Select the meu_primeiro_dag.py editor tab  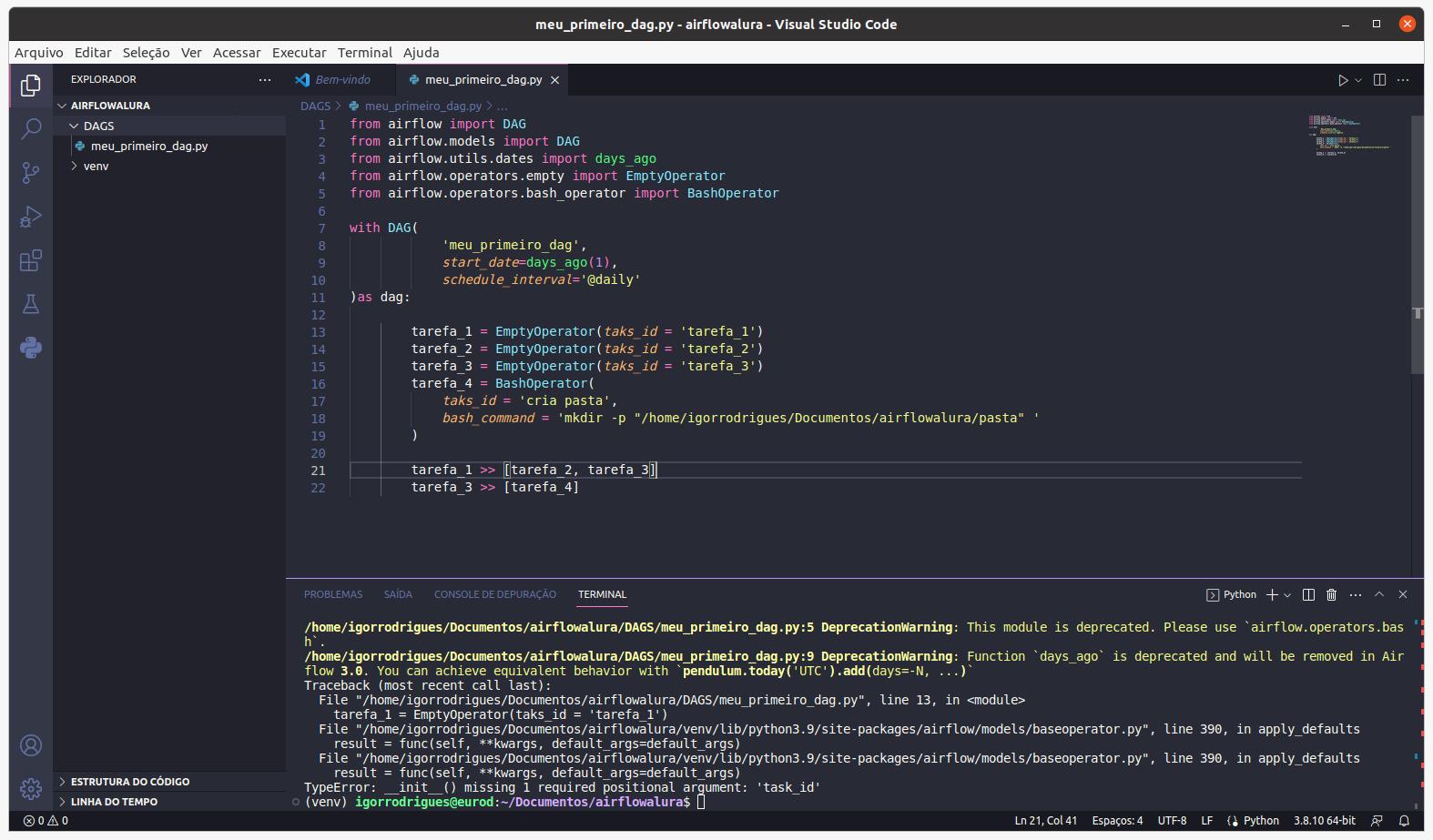[x=483, y=80]
